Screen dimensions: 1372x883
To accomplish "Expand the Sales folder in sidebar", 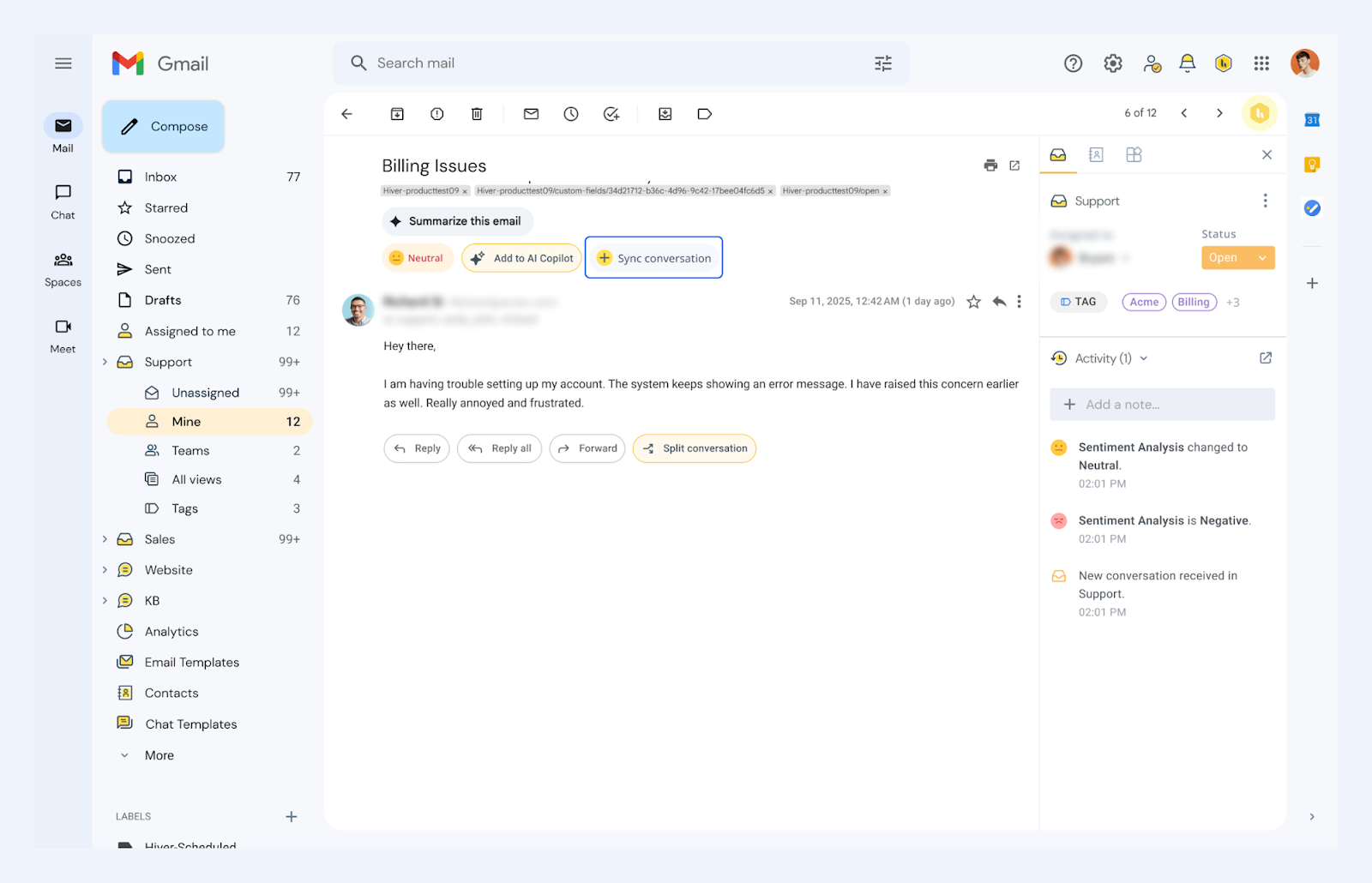I will (x=105, y=539).
